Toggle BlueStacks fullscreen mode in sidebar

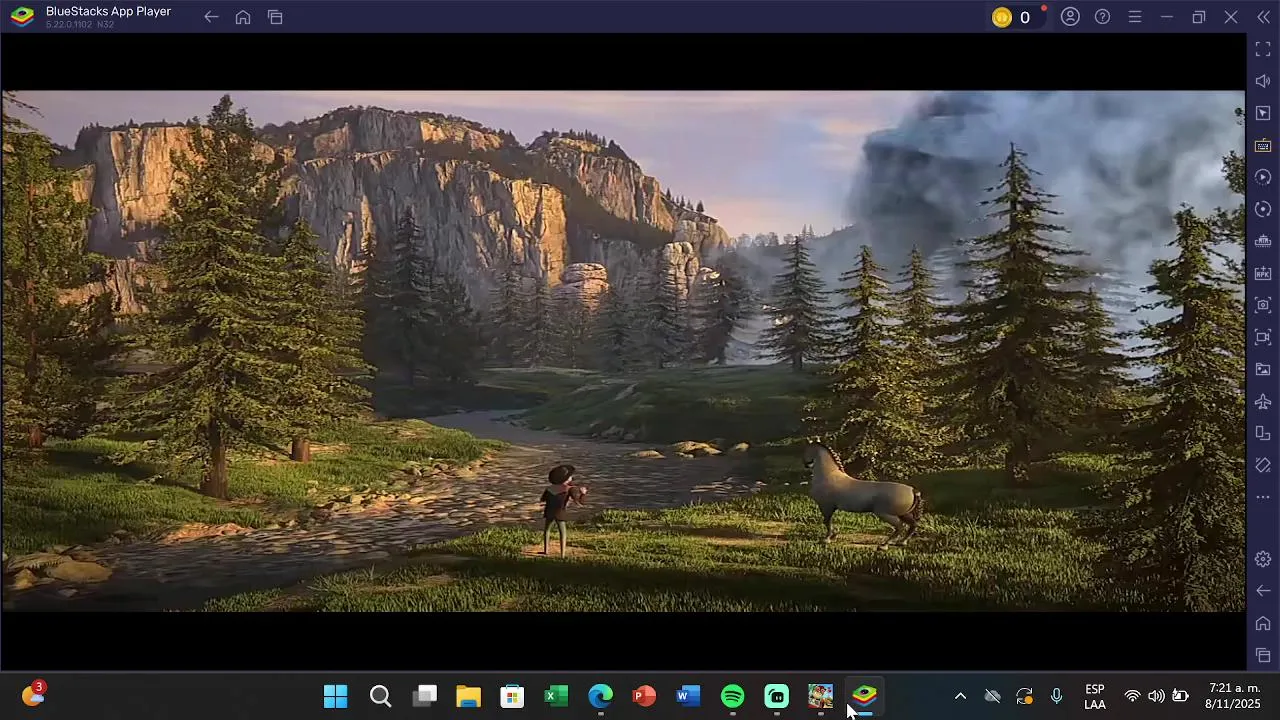tap(1263, 49)
